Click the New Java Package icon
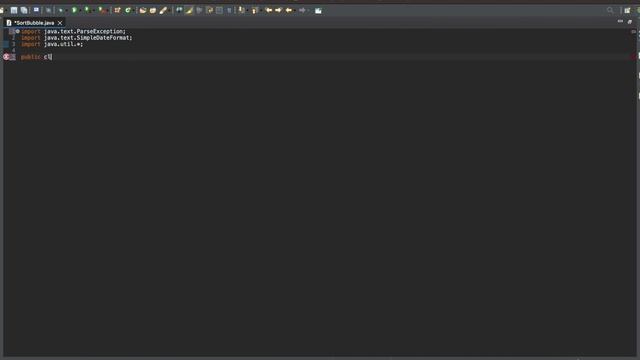Image resolution: width=640 pixels, height=360 pixels. click(117, 10)
